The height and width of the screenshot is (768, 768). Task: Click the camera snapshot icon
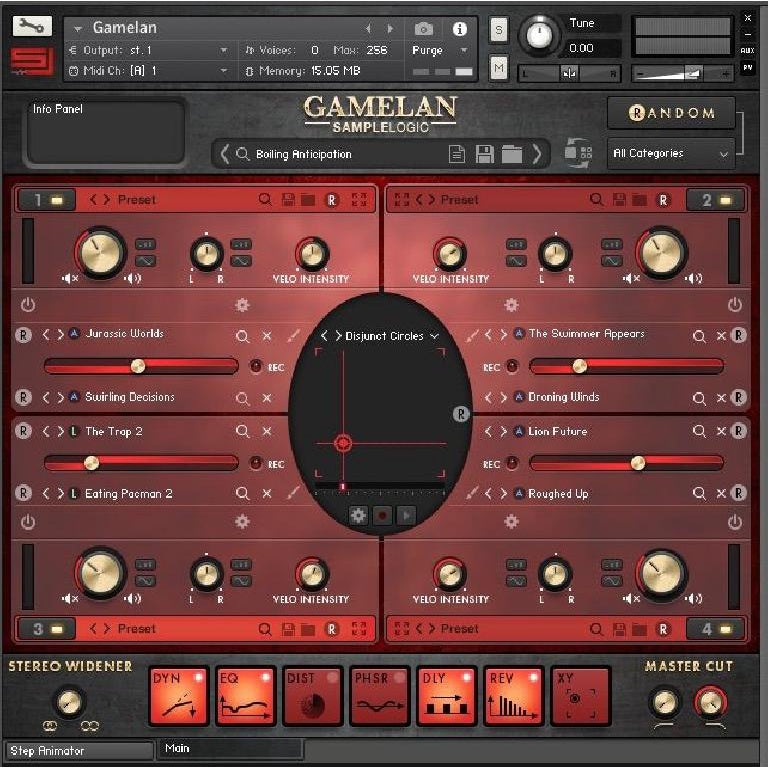[x=424, y=29]
